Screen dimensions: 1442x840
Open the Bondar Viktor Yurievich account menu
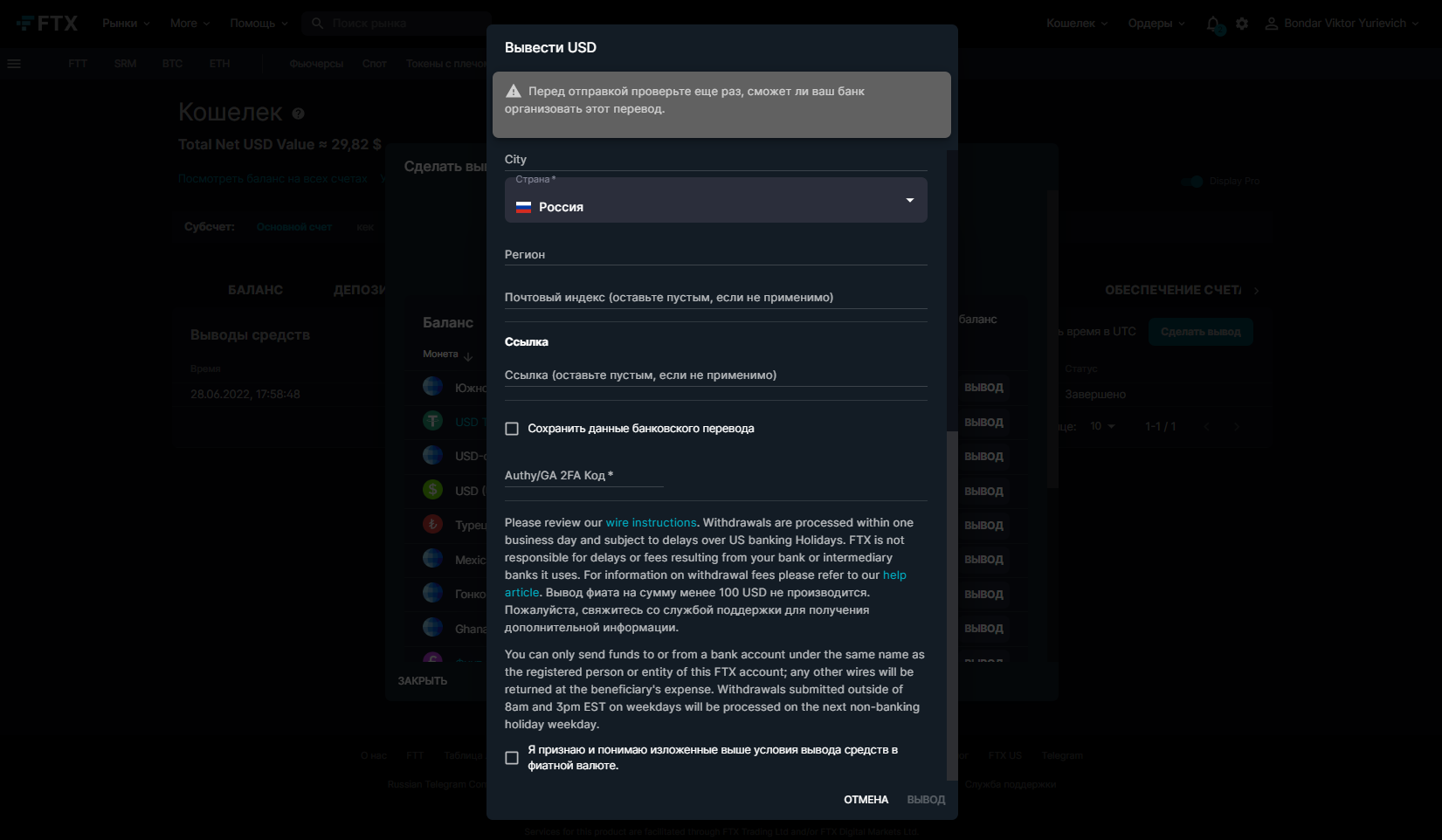1344,24
